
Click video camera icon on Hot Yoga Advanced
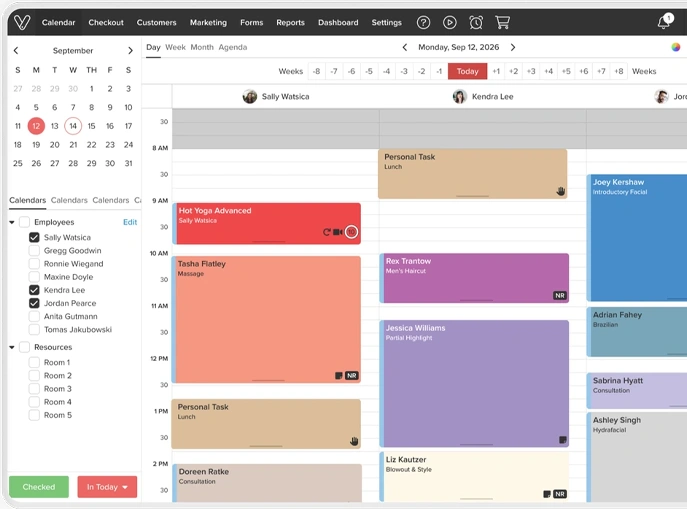337,232
